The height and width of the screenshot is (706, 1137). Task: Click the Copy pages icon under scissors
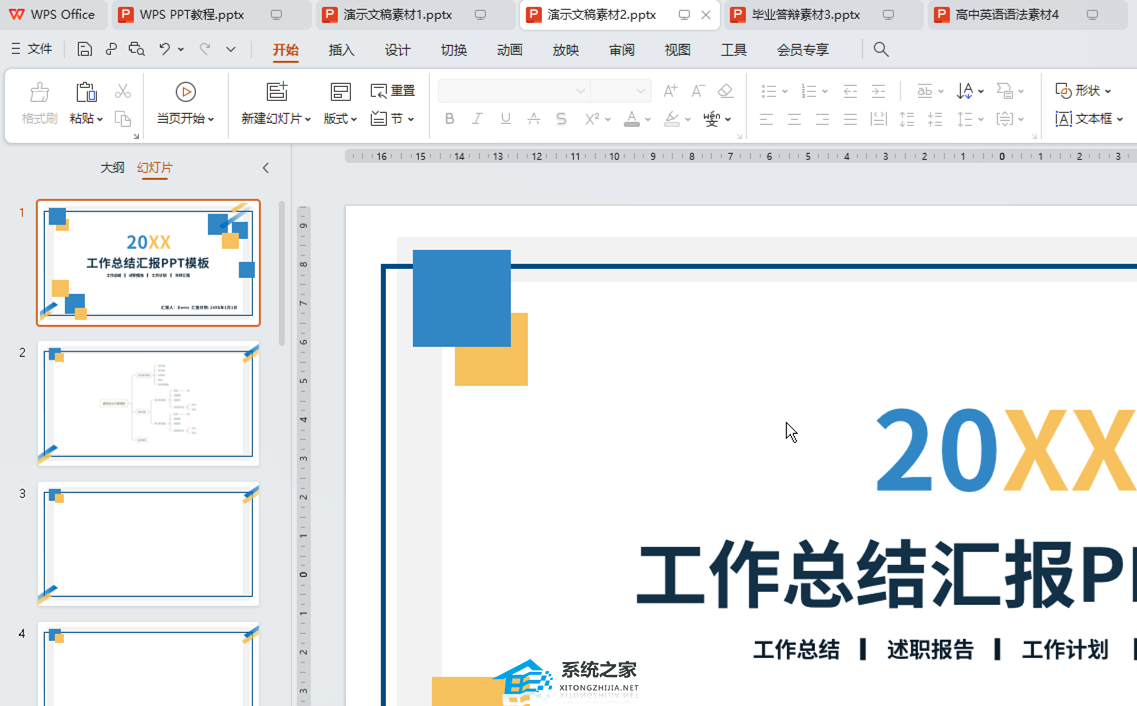point(123,118)
